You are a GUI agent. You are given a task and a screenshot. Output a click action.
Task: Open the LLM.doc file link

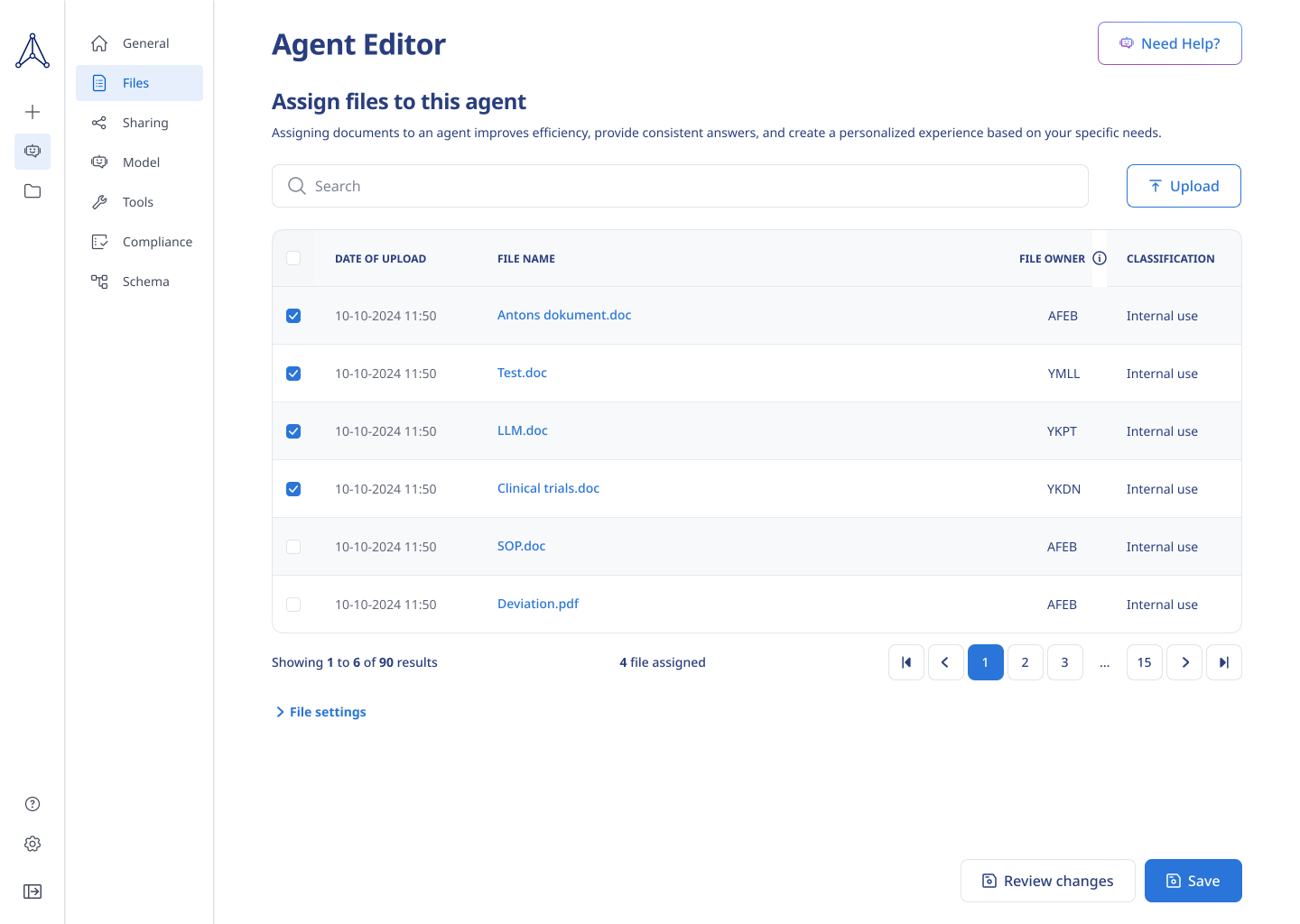[523, 430]
